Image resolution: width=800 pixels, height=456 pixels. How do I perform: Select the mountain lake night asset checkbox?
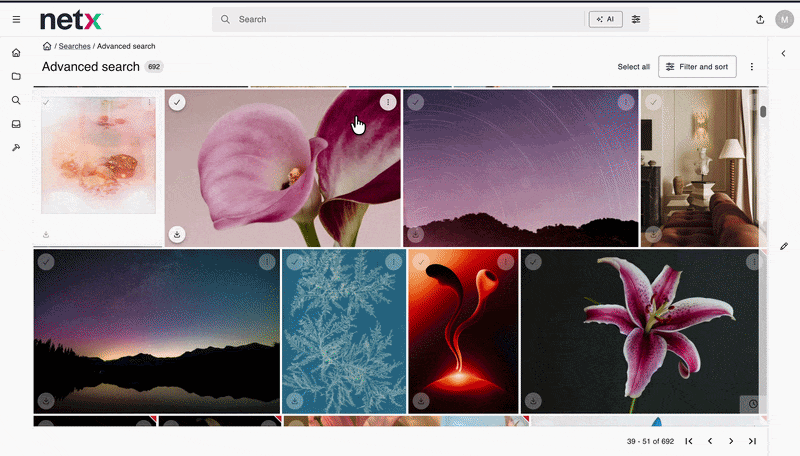[46, 262]
